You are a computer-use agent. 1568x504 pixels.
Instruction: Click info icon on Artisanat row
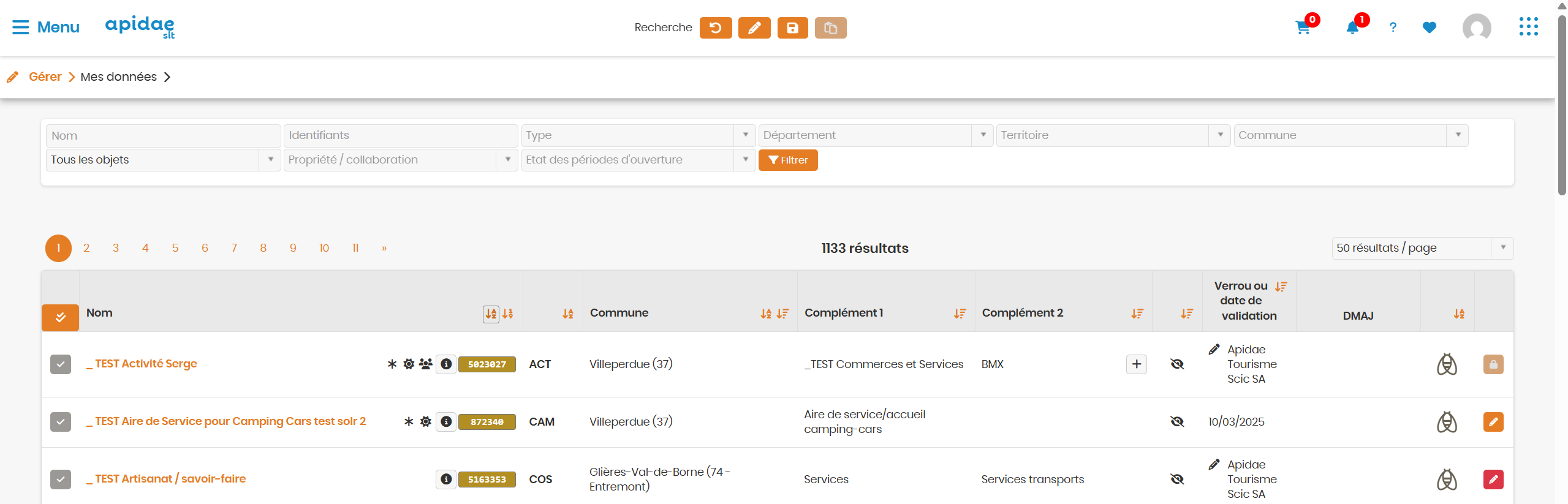point(446,480)
